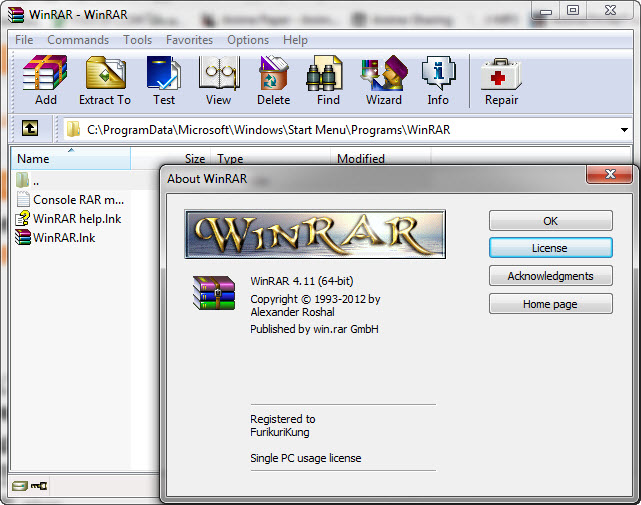This screenshot has height=505, width=641.
Task: Open the Acknowledgments button
Action: pyautogui.click(x=551, y=276)
